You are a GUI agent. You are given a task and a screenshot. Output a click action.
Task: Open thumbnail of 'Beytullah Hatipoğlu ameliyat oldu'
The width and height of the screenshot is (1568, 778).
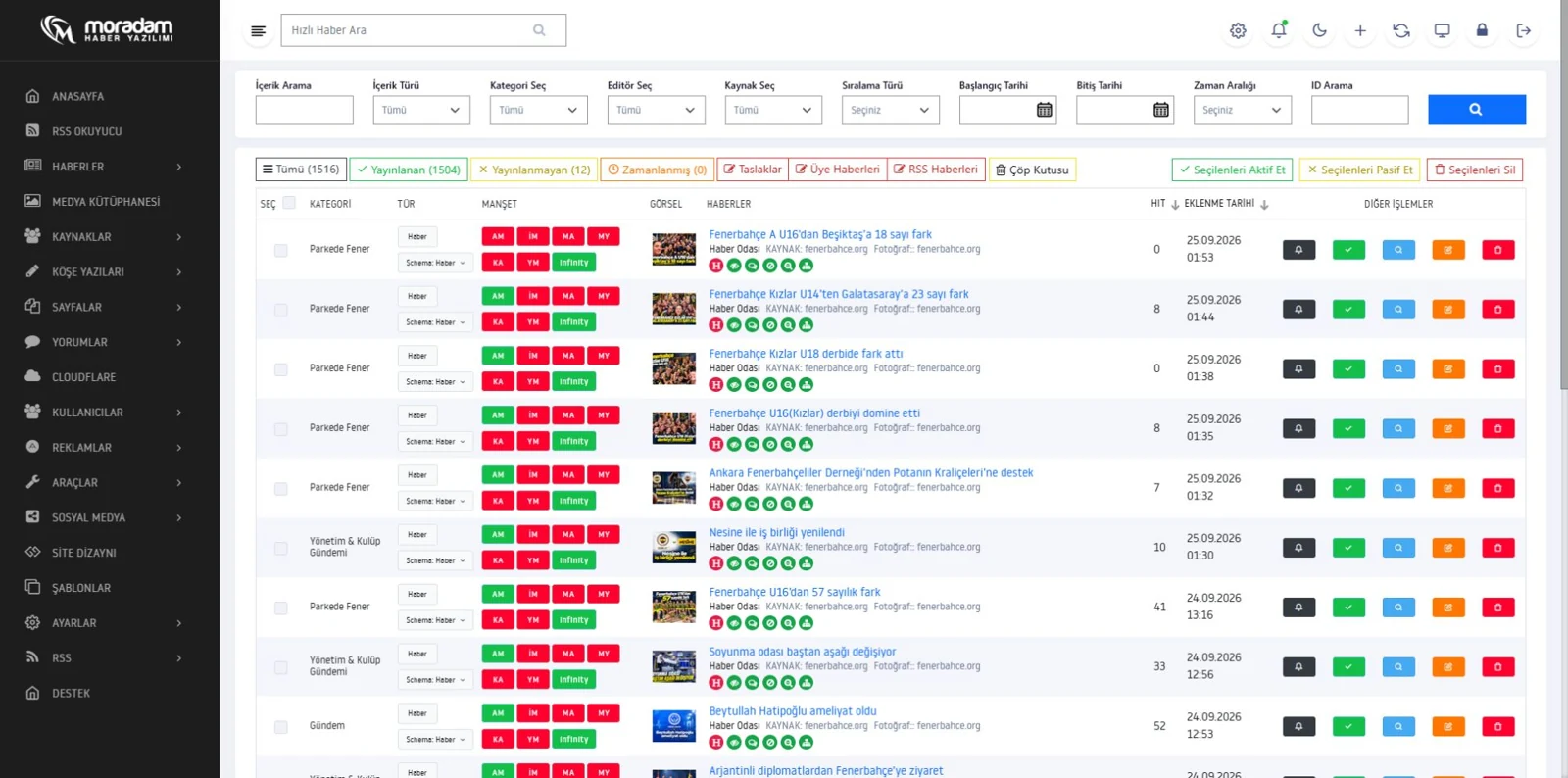click(x=673, y=726)
